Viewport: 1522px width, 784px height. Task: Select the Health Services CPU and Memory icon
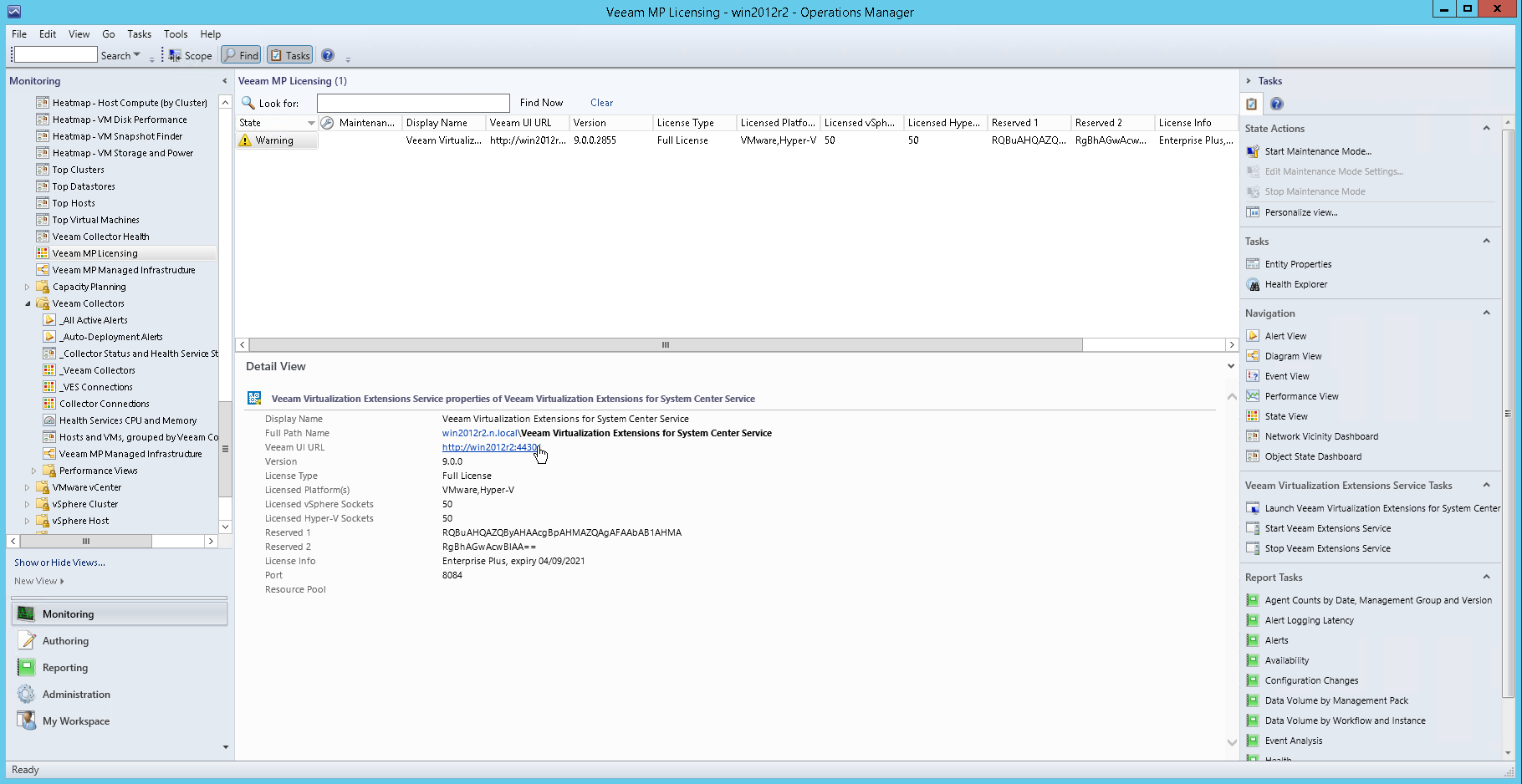(49, 420)
